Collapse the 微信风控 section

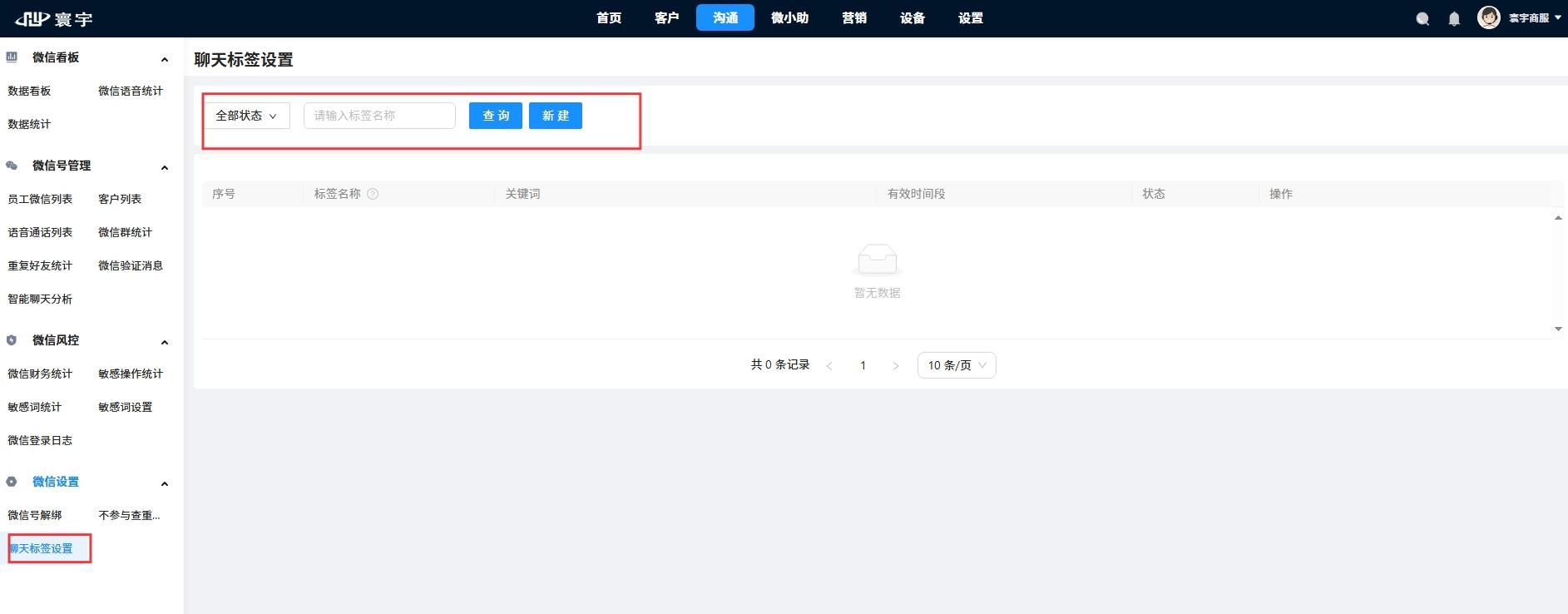click(x=165, y=342)
